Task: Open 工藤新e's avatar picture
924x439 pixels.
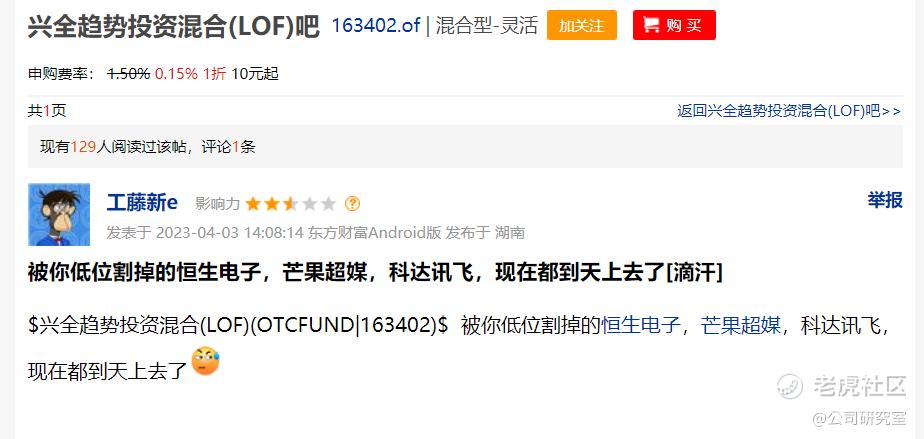Action: 59,214
